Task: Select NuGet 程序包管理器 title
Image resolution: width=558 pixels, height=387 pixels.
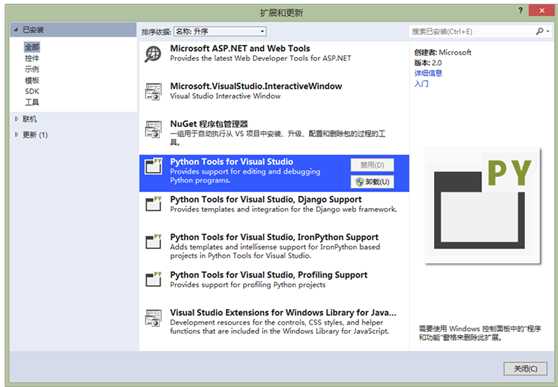Action: 209,124
